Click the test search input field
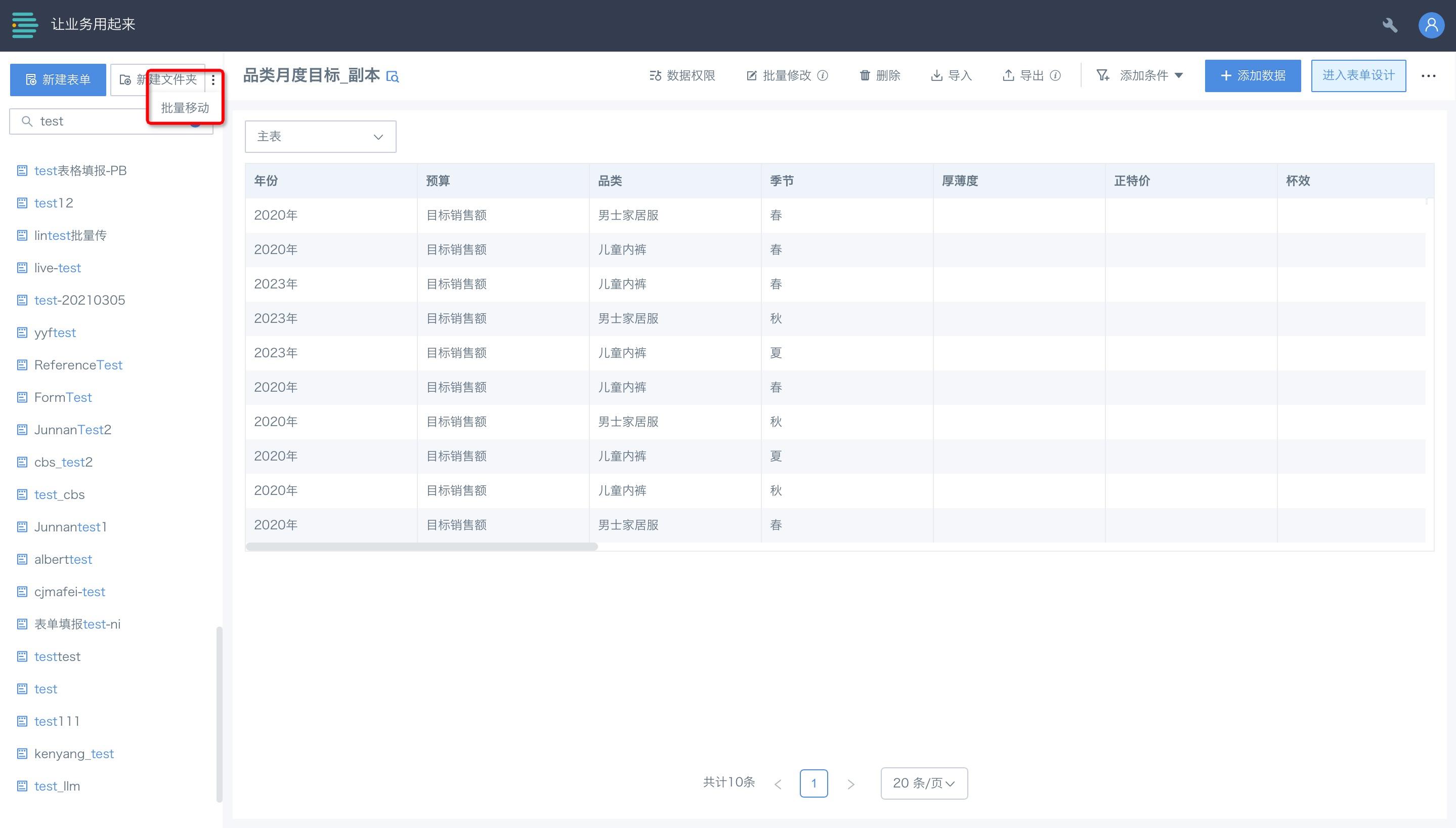This screenshot has height=828, width=1456. pos(85,121)
